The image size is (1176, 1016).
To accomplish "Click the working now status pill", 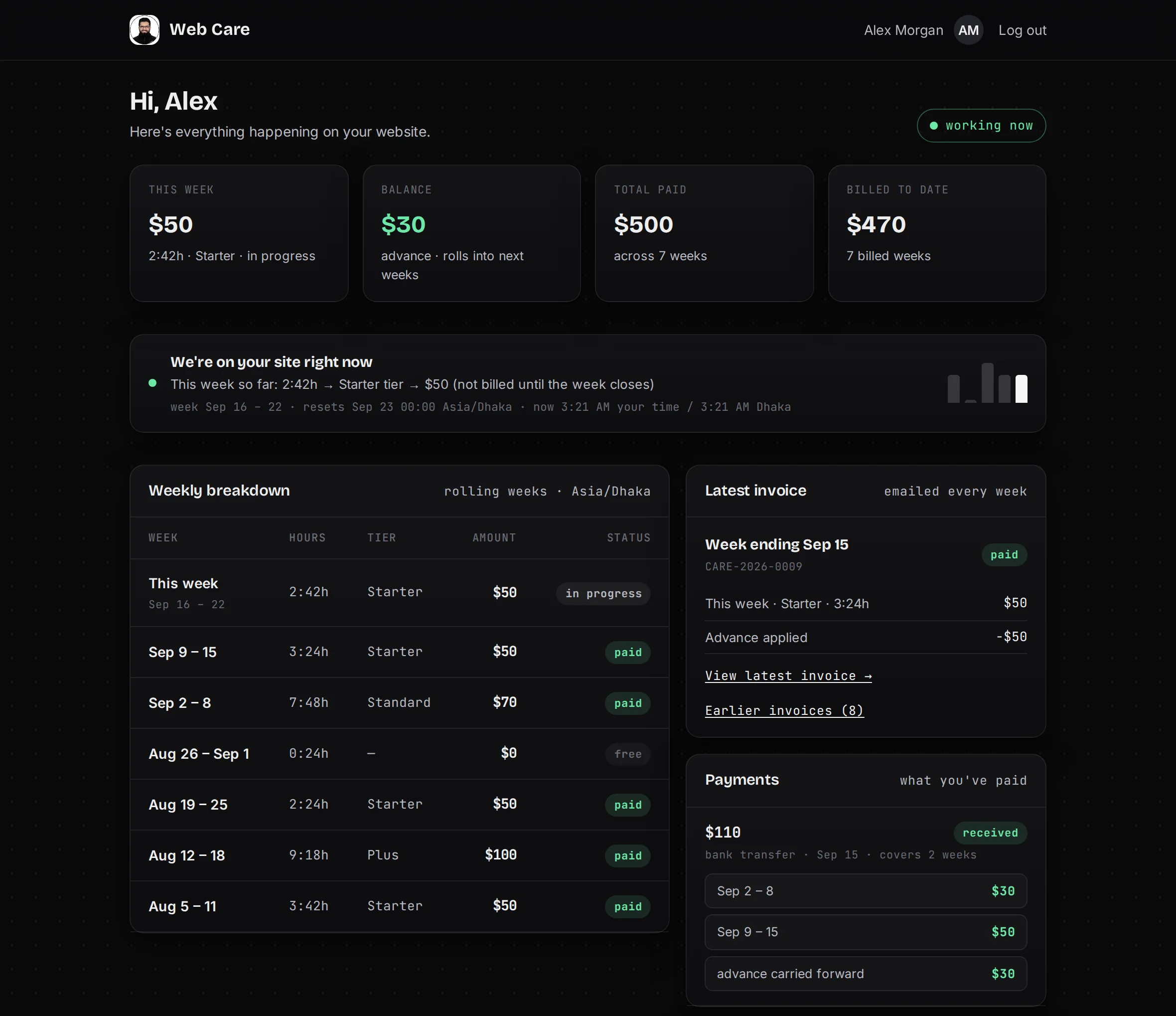I will 981,126.
